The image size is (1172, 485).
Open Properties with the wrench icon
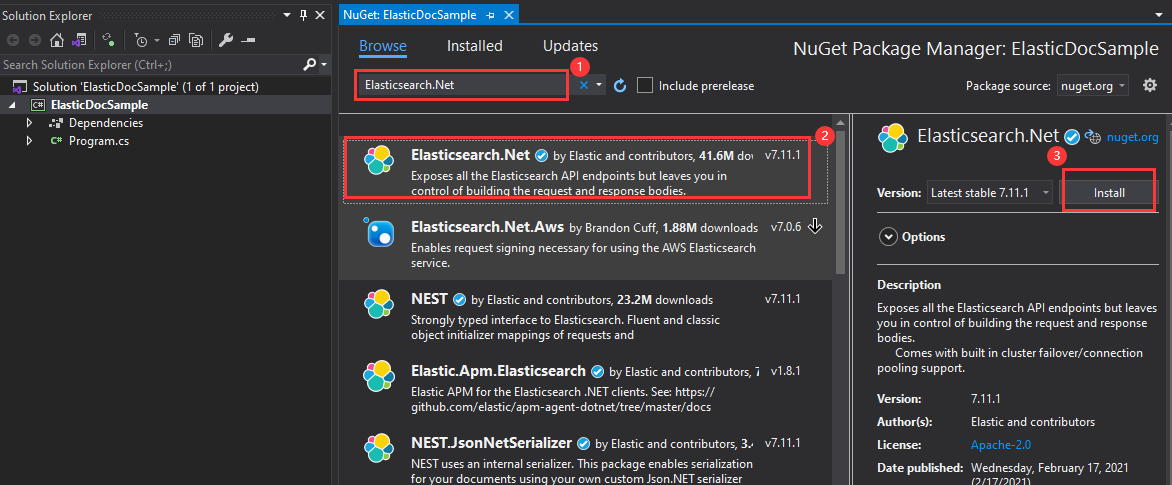(x=226, y=40)
